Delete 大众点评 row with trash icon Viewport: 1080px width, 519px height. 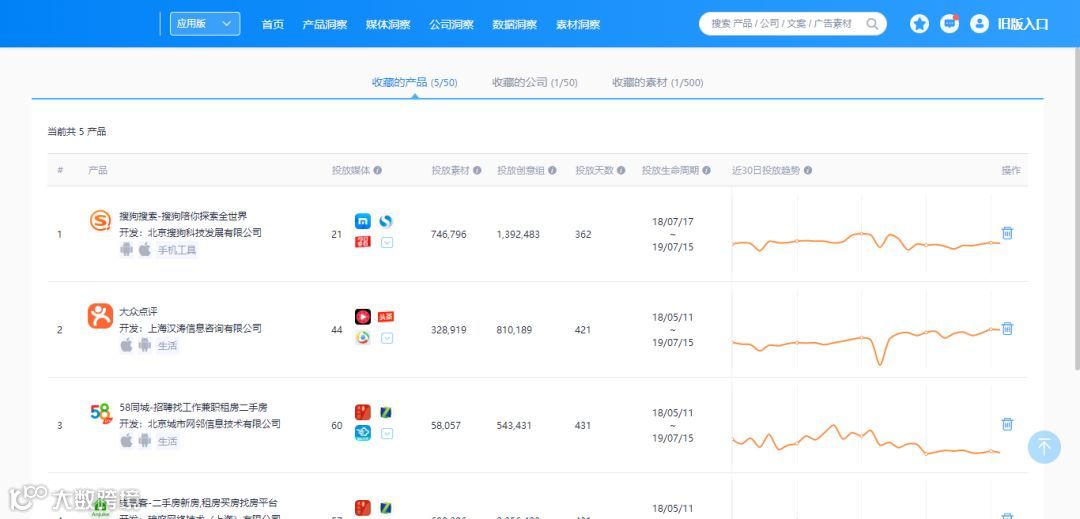[x=1007, y=328]
